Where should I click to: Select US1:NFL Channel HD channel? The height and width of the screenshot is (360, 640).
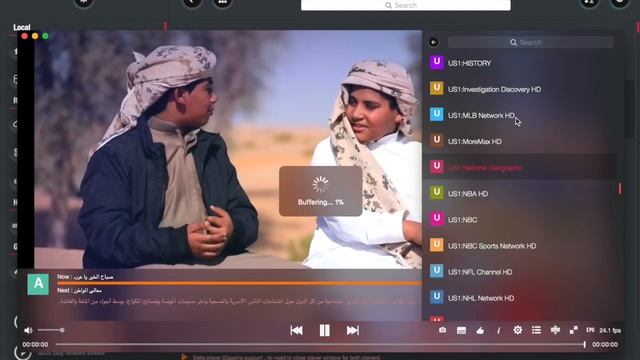coord(519,272)
